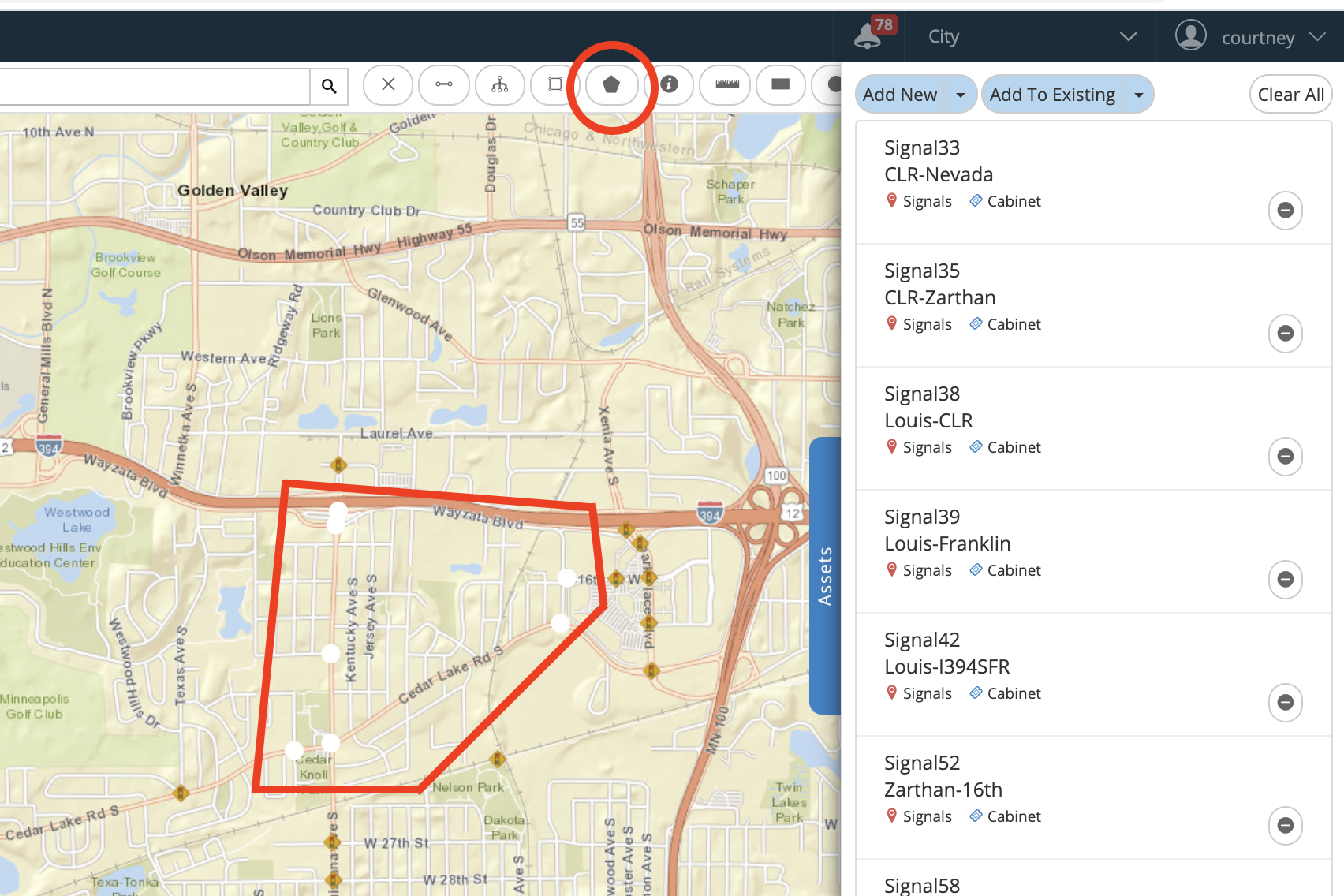Click the clear selection X tool
Image resolution: width=1344 pixels, height=896 pixels.
388,84
